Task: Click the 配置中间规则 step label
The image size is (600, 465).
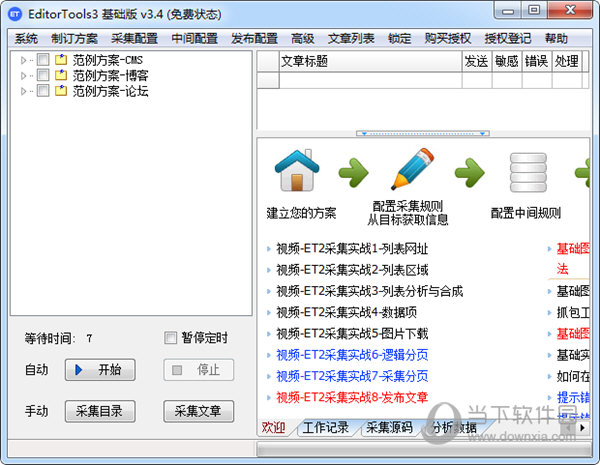Action: (526, 213)
